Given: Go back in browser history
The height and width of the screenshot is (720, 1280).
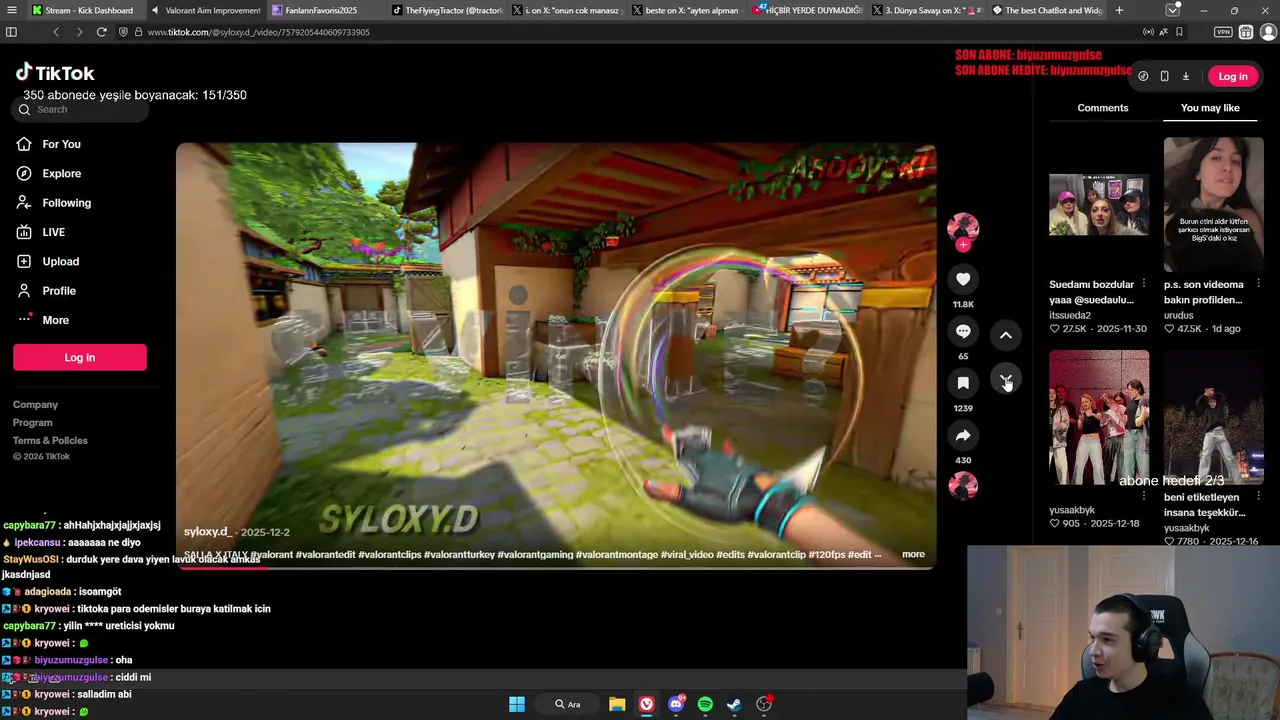Looking at the screenshot, I should (x=56, y=32).
